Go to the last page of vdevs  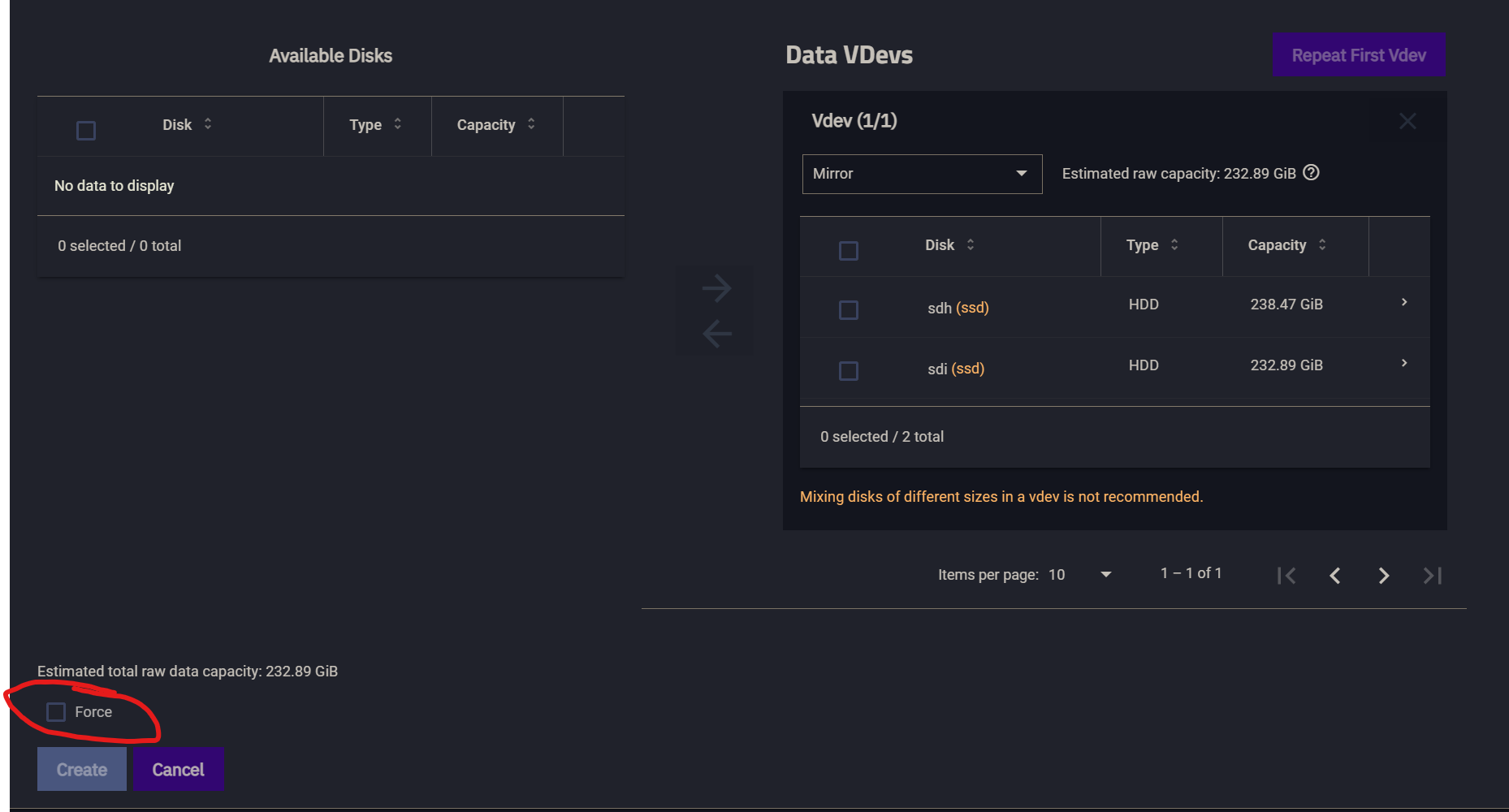pos(1433,576)
